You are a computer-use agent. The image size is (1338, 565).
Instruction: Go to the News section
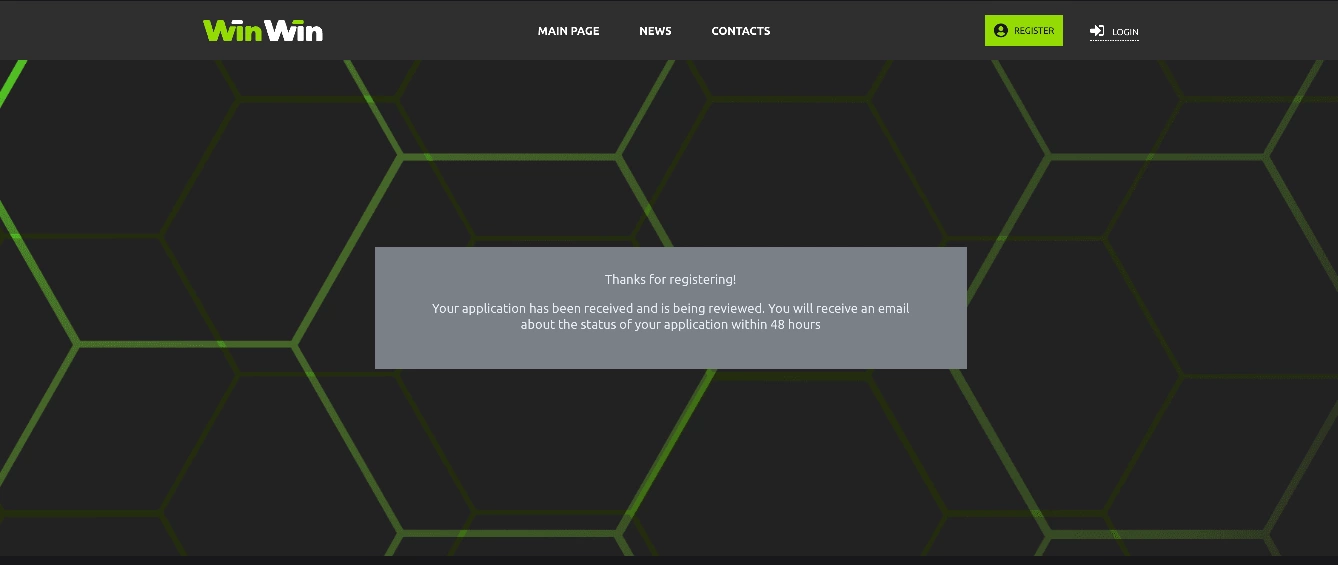coord(655,31)
